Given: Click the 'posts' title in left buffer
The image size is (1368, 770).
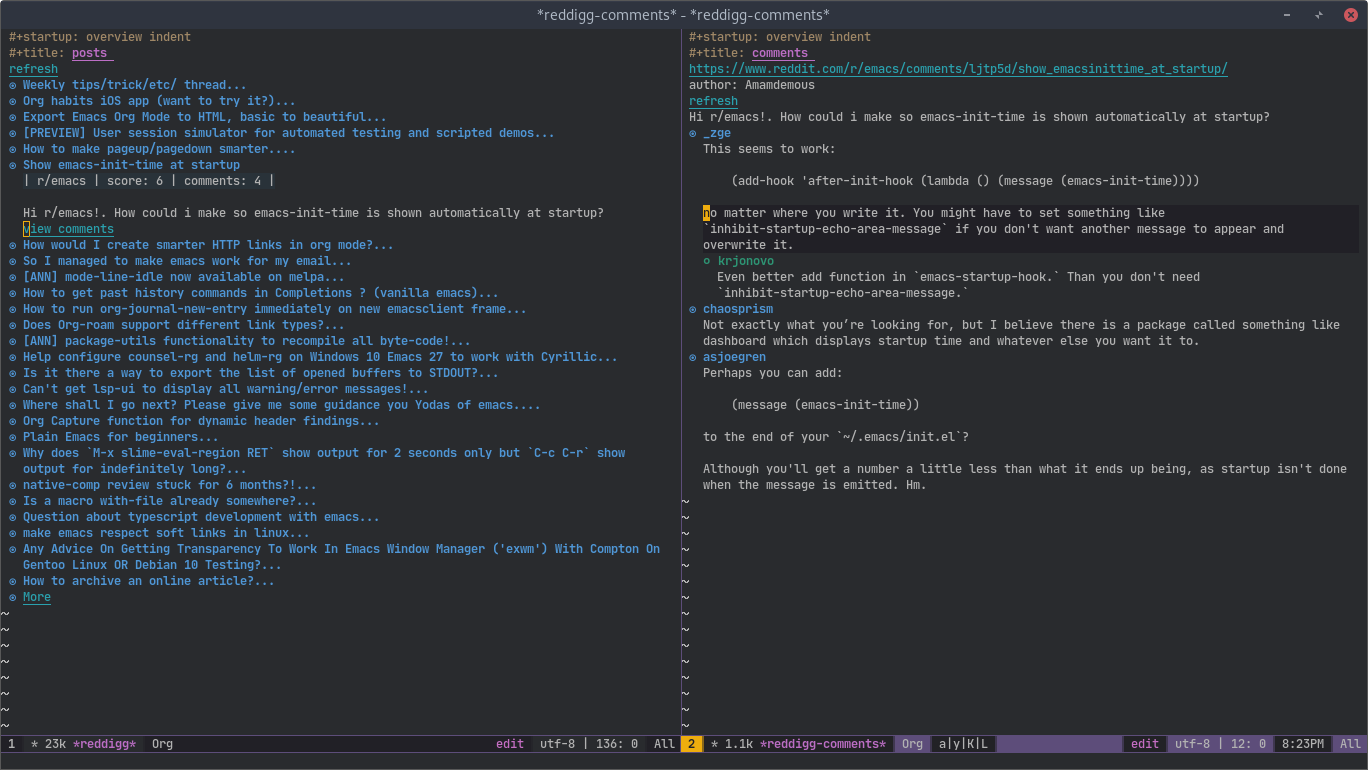Looking at the screenshot, I should [90, 53].
